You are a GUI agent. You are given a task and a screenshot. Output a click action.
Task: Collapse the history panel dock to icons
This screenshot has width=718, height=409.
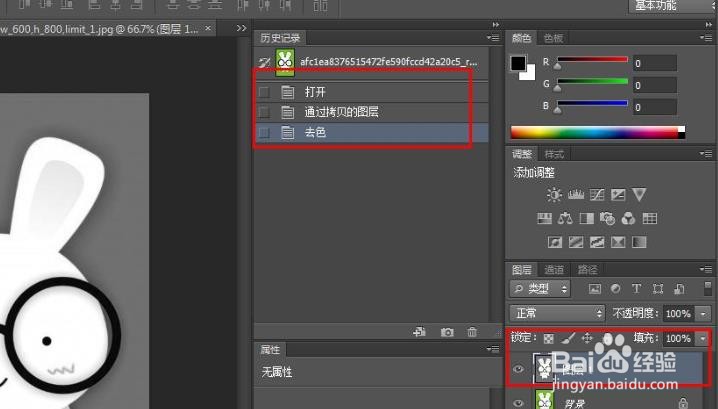496,24
